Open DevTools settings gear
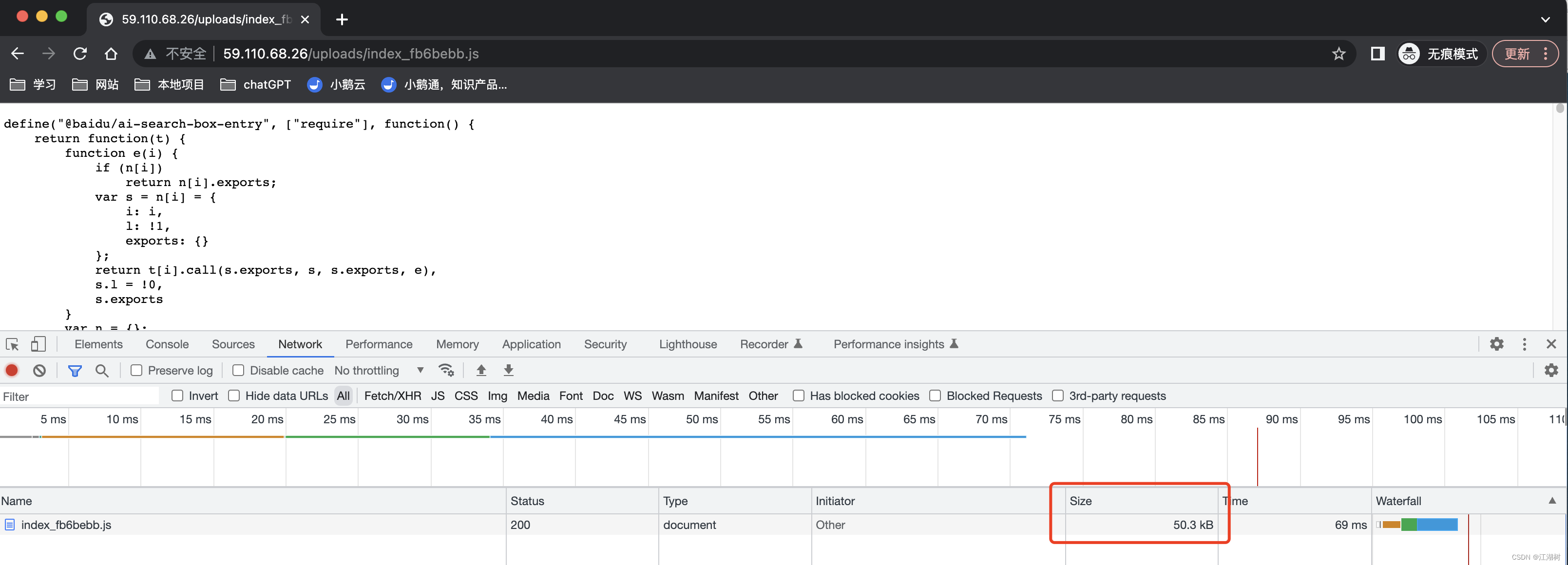The width and height of the screenshot is (1568, 565). click(1496, 344)
